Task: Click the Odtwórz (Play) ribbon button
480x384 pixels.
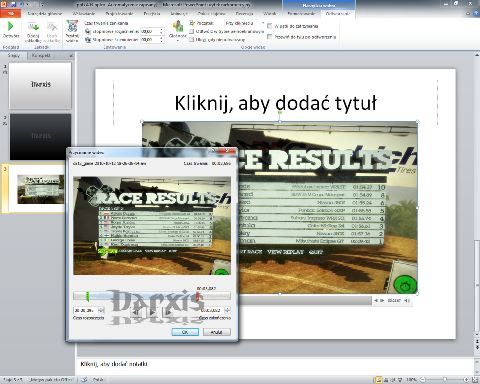Action: 11,30
